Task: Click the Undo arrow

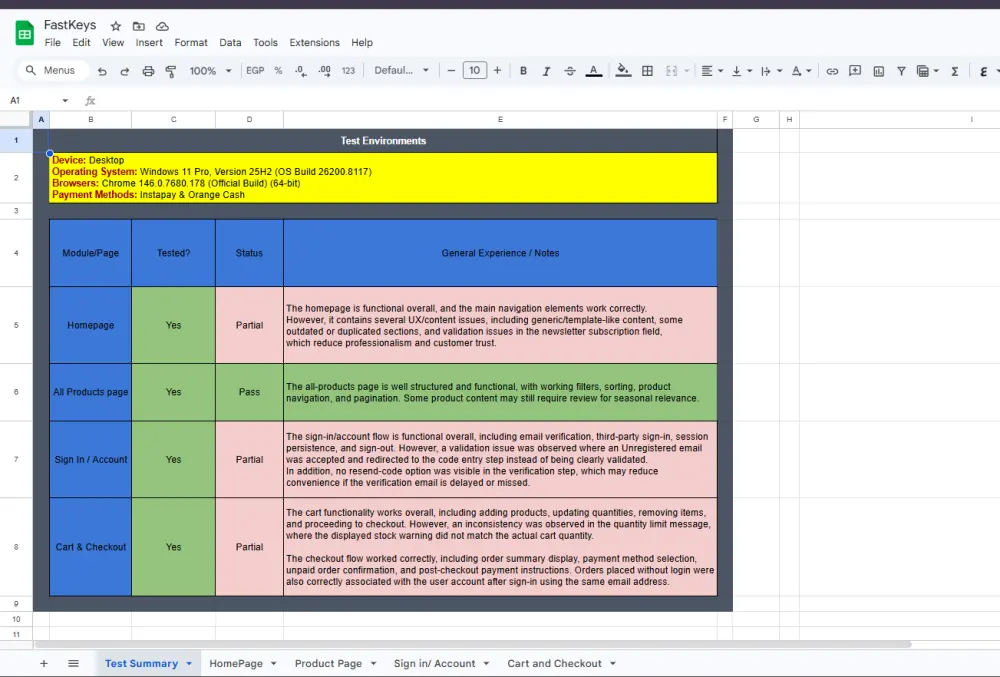Action: [102, 71]
